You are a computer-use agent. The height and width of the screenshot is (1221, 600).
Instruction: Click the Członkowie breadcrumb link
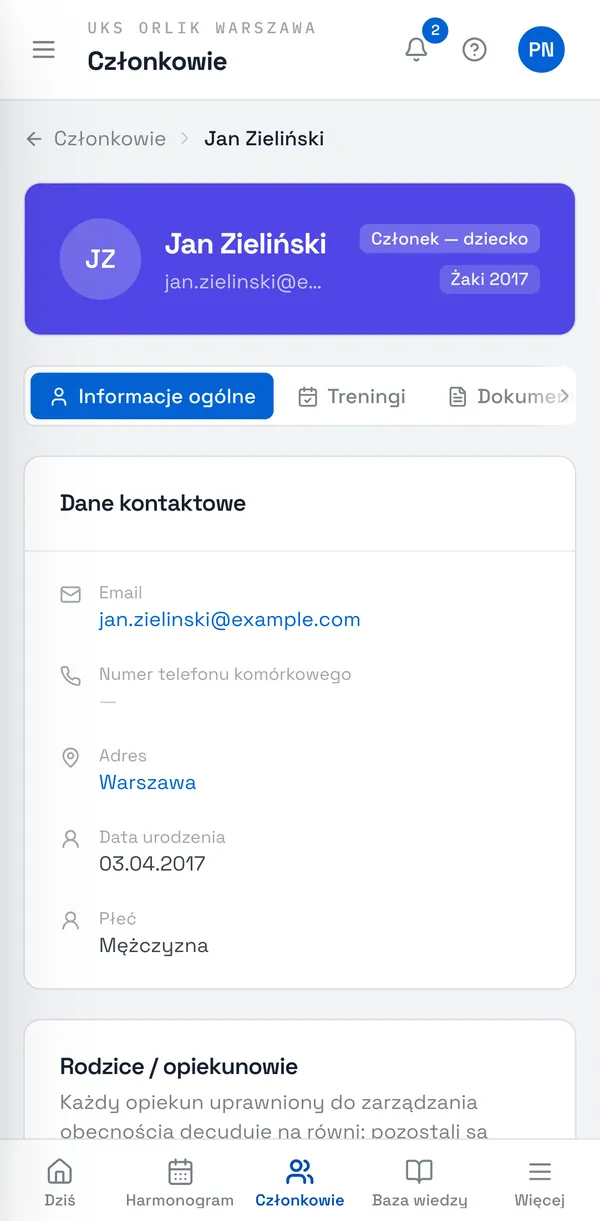[110, 139]
